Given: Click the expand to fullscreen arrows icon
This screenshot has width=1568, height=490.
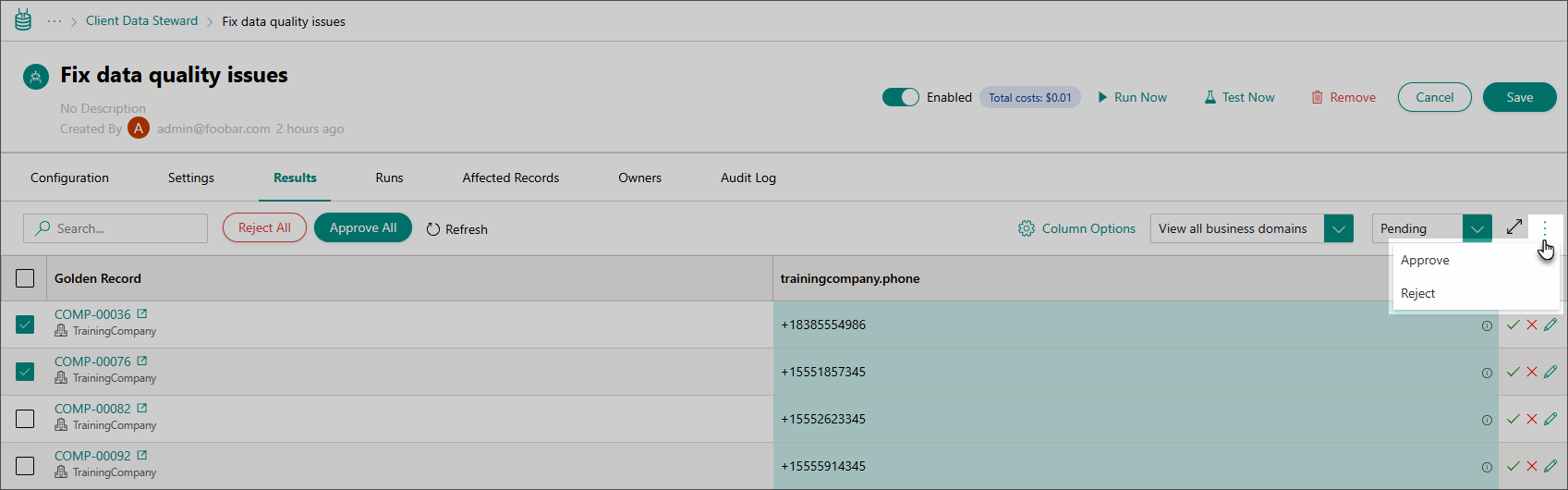Looking at the screenshot, I should (1514, 227).
